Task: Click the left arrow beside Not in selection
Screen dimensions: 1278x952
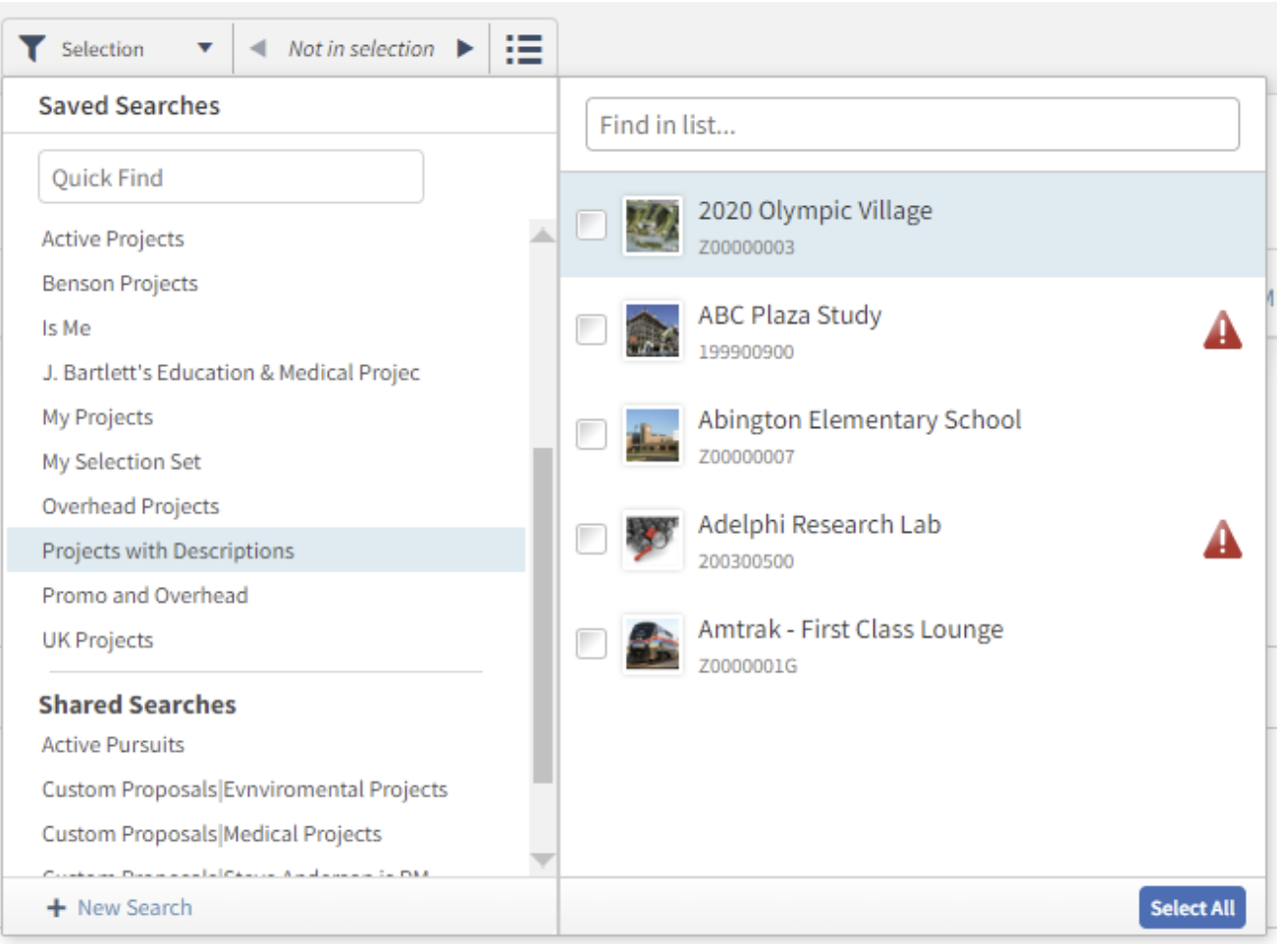Action: click(260, 47)
